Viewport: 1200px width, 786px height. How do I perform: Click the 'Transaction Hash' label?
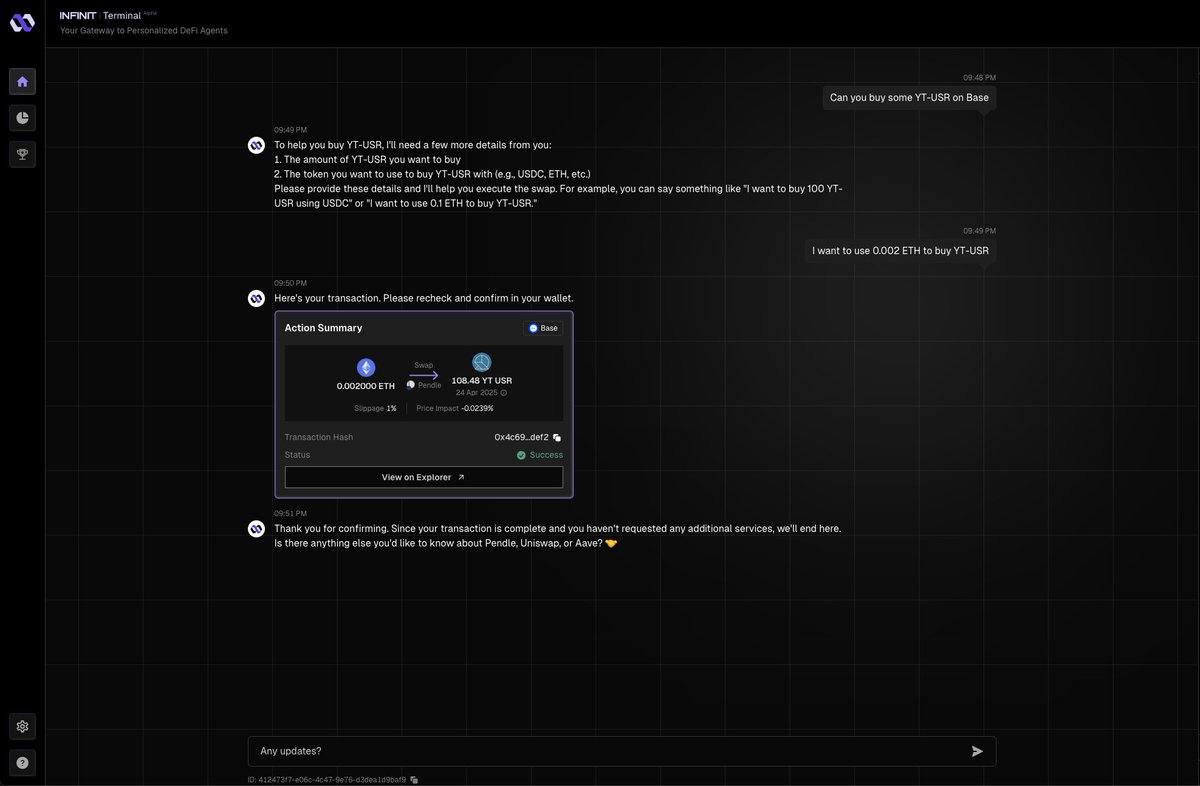pos(319,437)
